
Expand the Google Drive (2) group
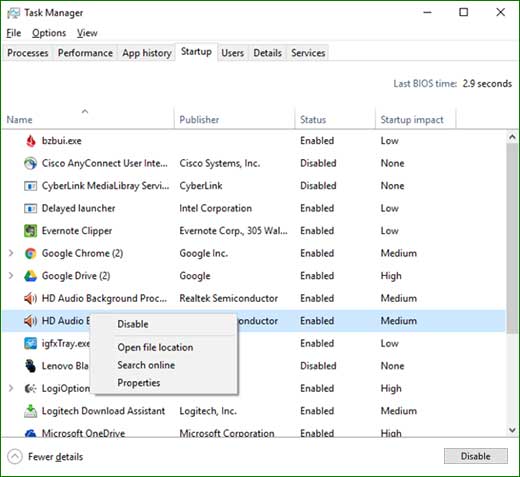point(11,276)
